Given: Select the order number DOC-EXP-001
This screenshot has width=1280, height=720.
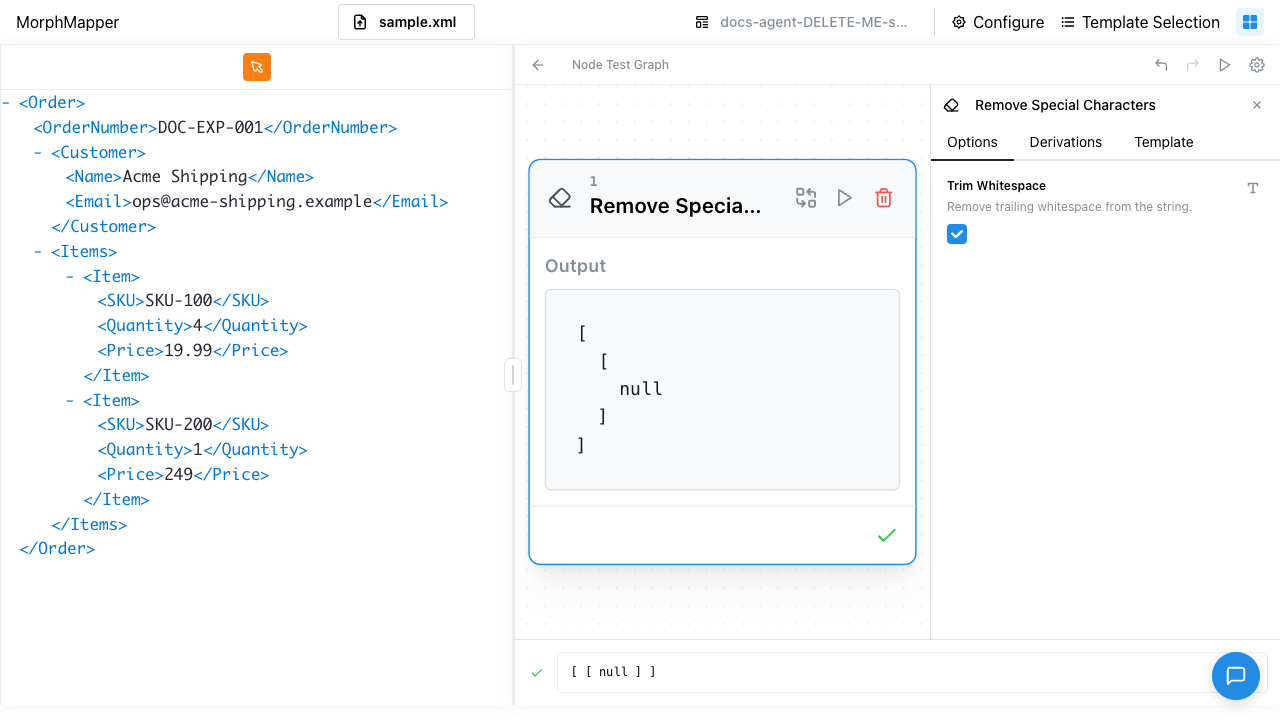Looking at the screenshot, I should 210,128.
